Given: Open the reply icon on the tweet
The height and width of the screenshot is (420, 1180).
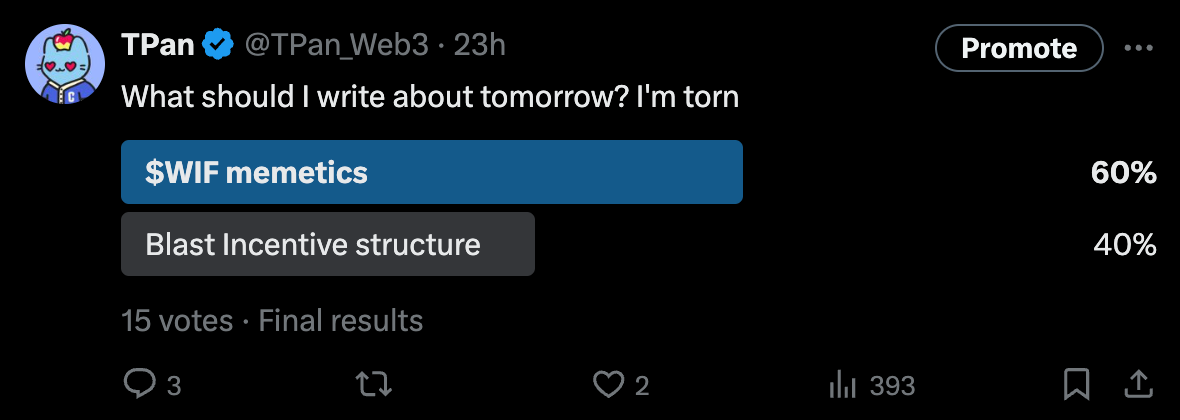Looking at the screenshot, I should [x=137, y=384].
